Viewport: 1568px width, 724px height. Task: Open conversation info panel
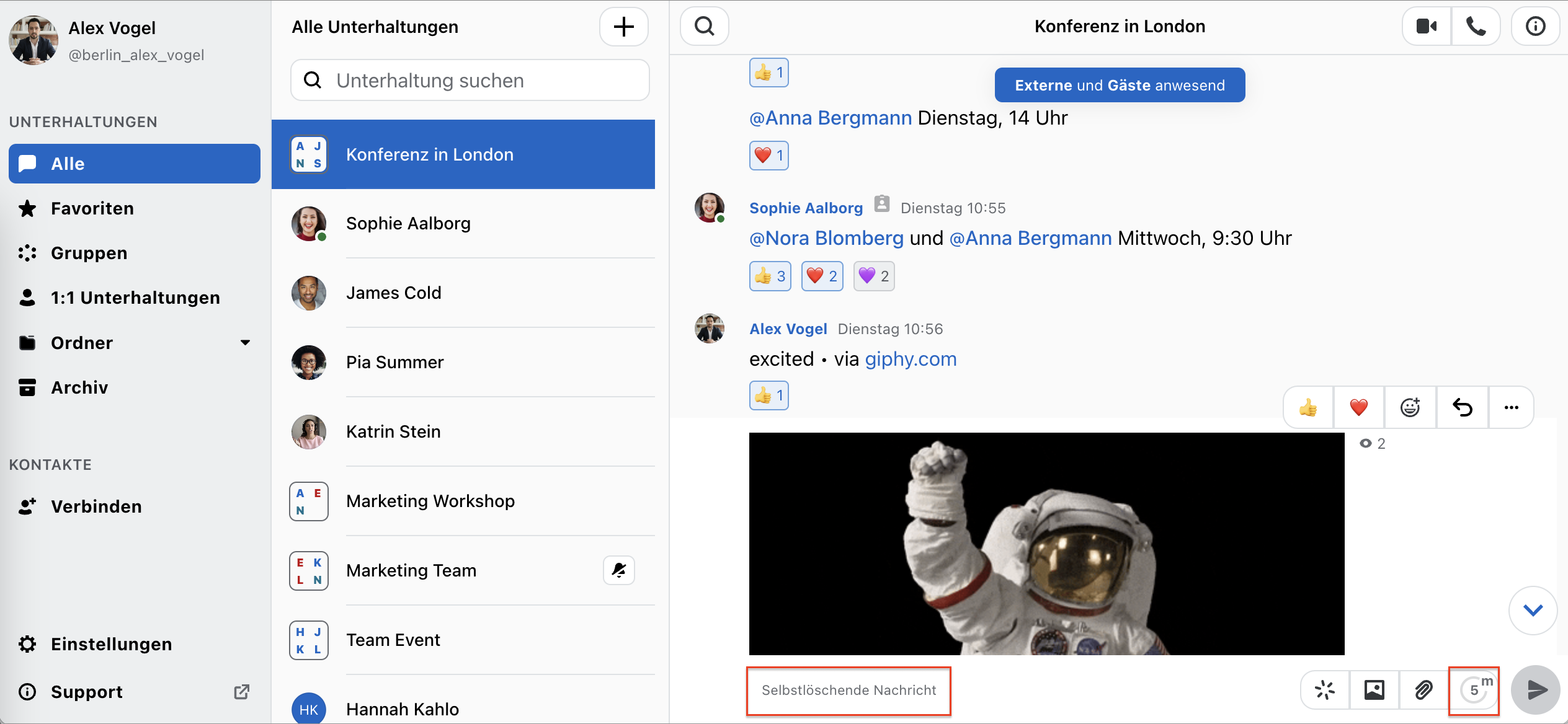point(1535,27)
